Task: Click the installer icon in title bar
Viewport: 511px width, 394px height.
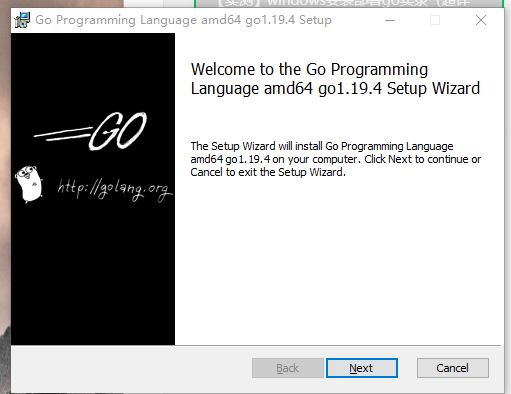Action: click(x=22, y=20)
